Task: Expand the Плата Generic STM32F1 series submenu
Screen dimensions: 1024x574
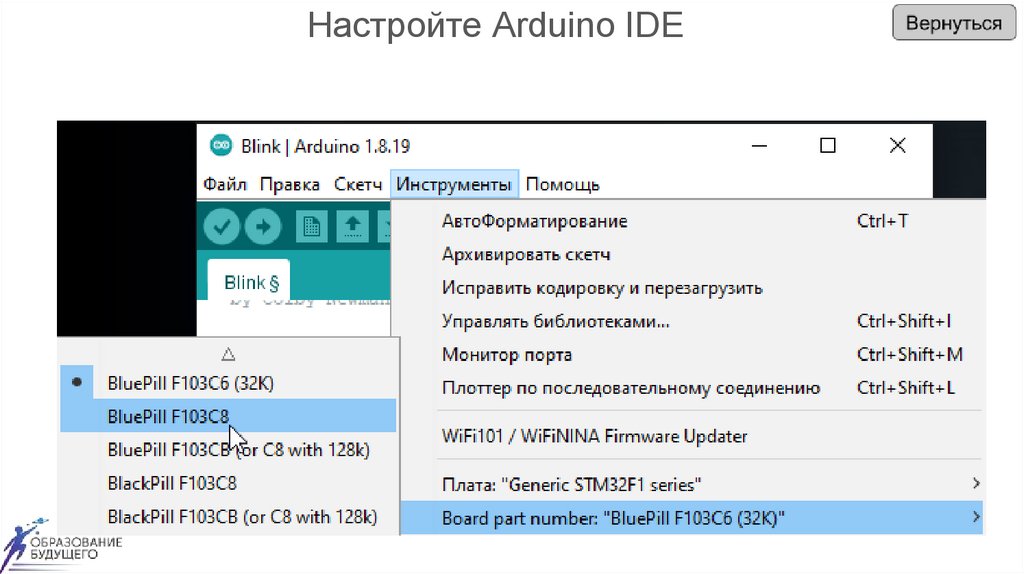Action: (x=692, y=485)
